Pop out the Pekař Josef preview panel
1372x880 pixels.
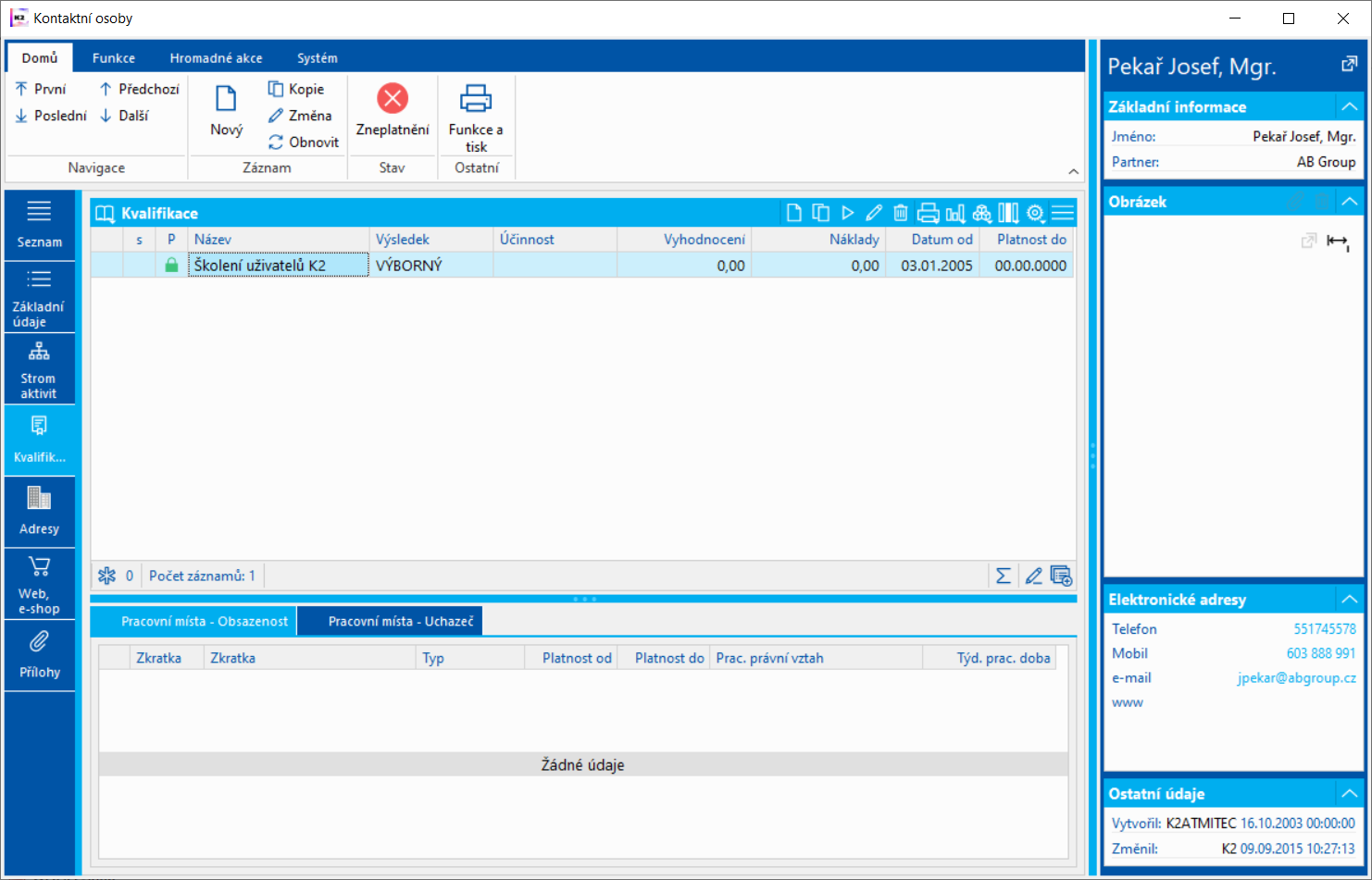pos(1349,65)
